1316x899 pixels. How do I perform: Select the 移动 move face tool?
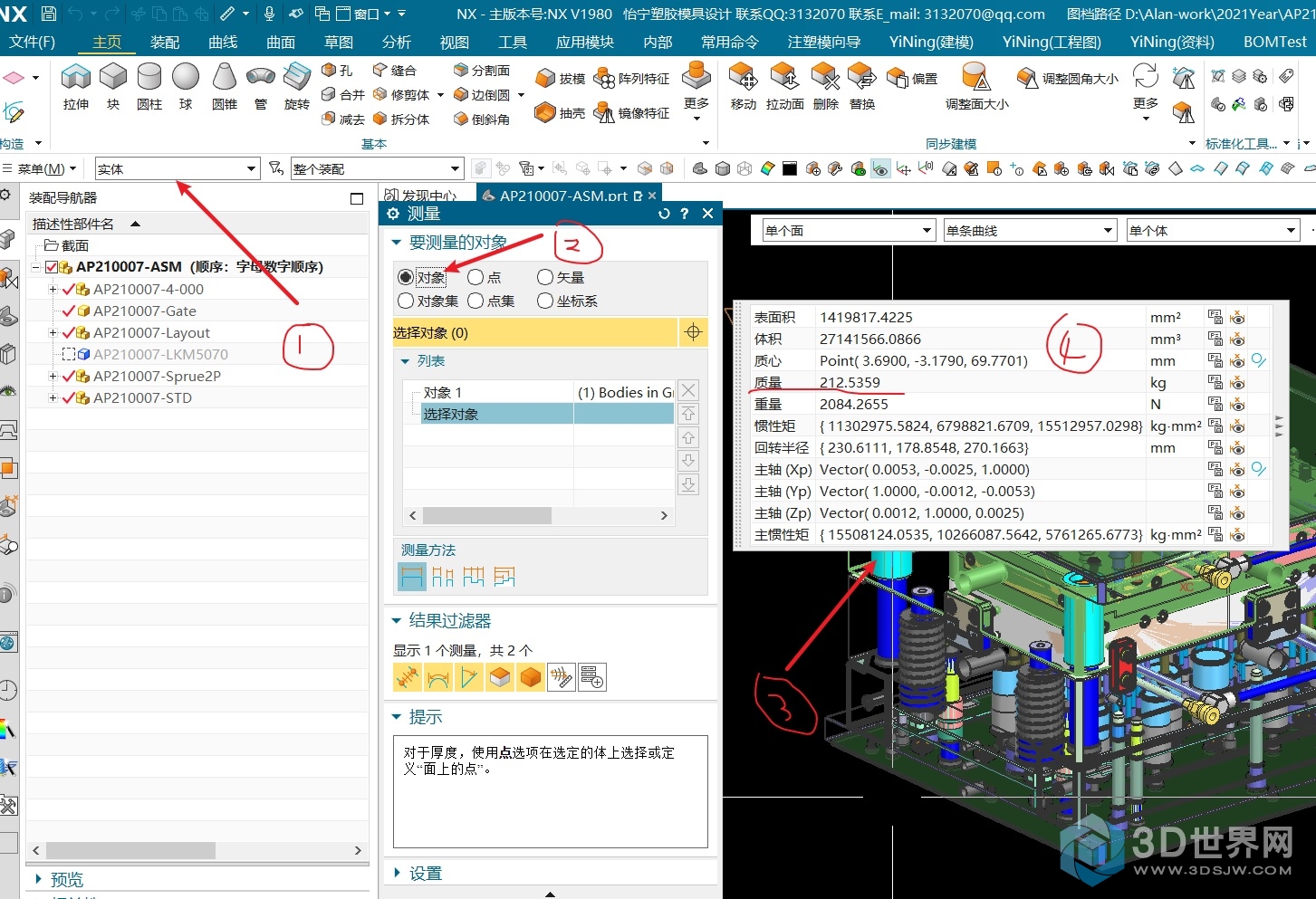[x=744, y=88]
